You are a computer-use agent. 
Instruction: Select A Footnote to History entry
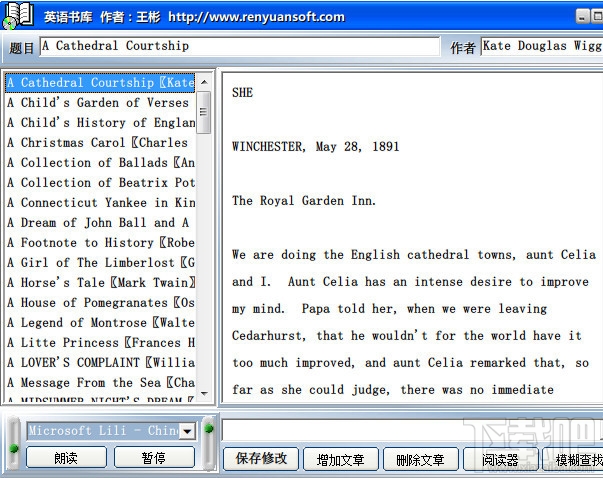tap(100, 243)
